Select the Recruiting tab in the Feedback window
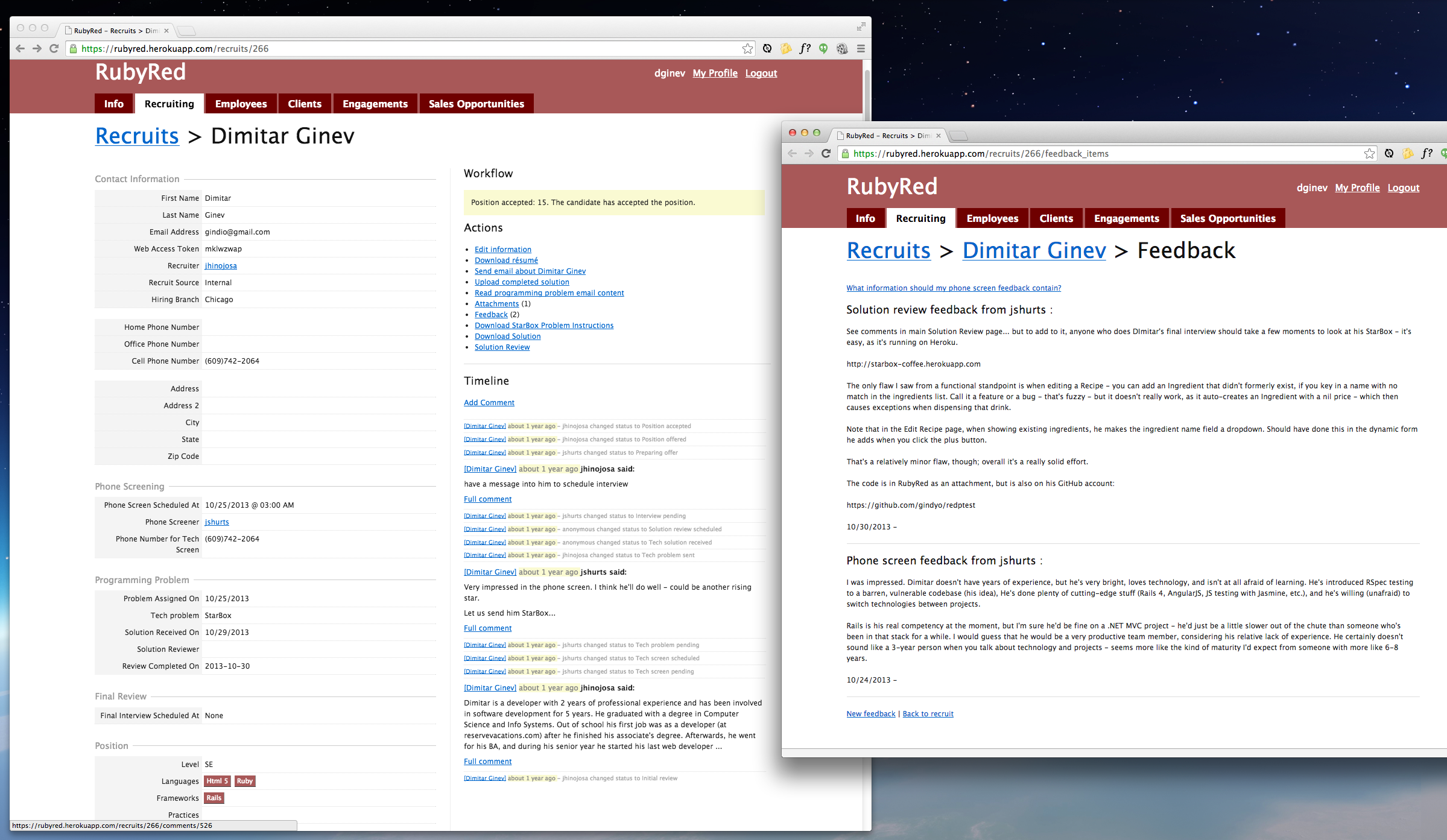The image size is (1447, 840). (x=920, y=218)
